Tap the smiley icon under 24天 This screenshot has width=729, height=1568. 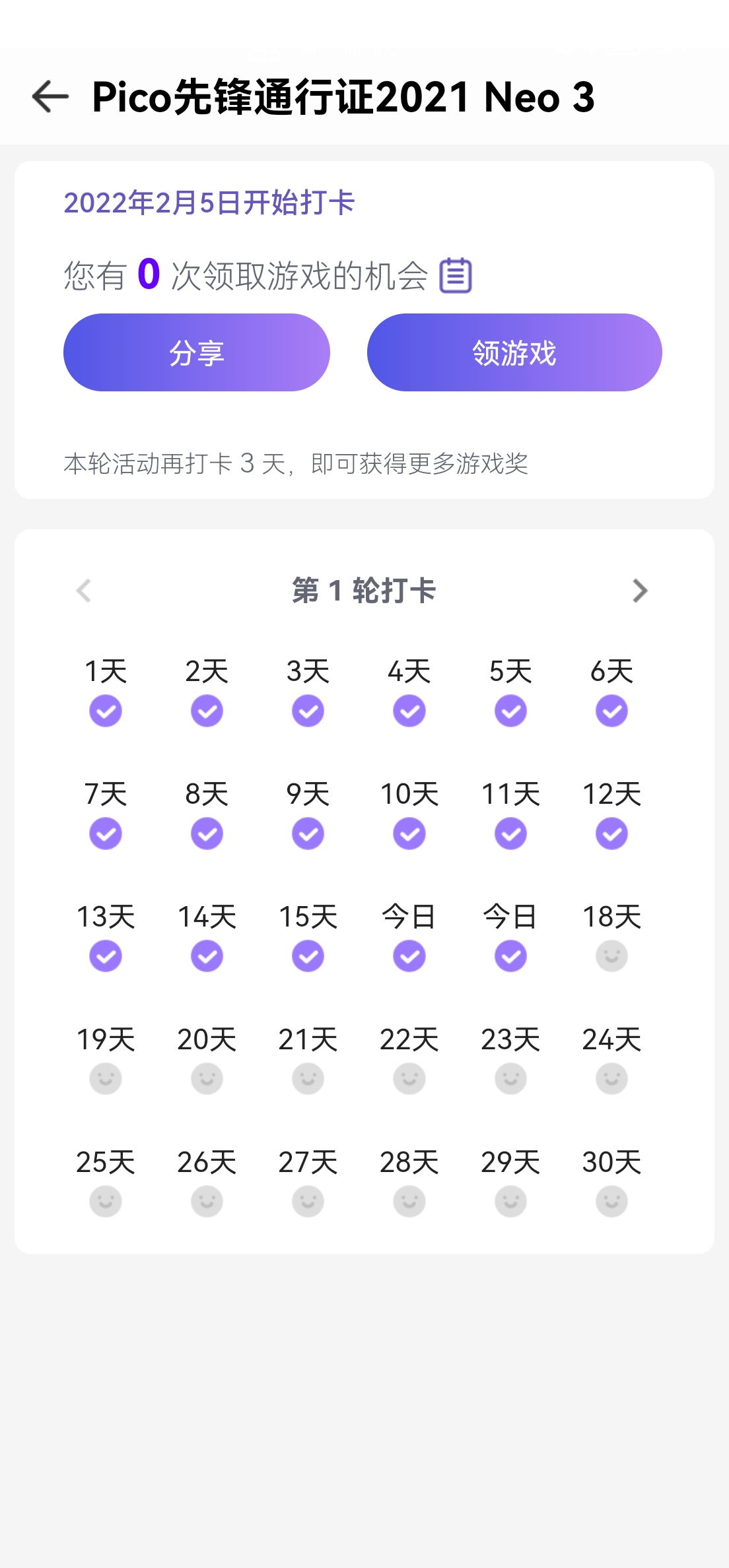point(611,1079)
